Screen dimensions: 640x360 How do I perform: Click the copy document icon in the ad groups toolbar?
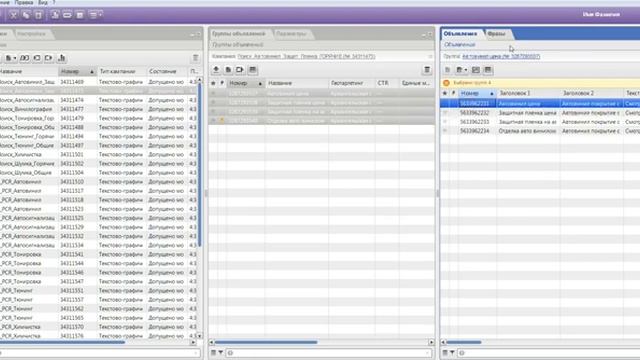[x=228, y=70]
